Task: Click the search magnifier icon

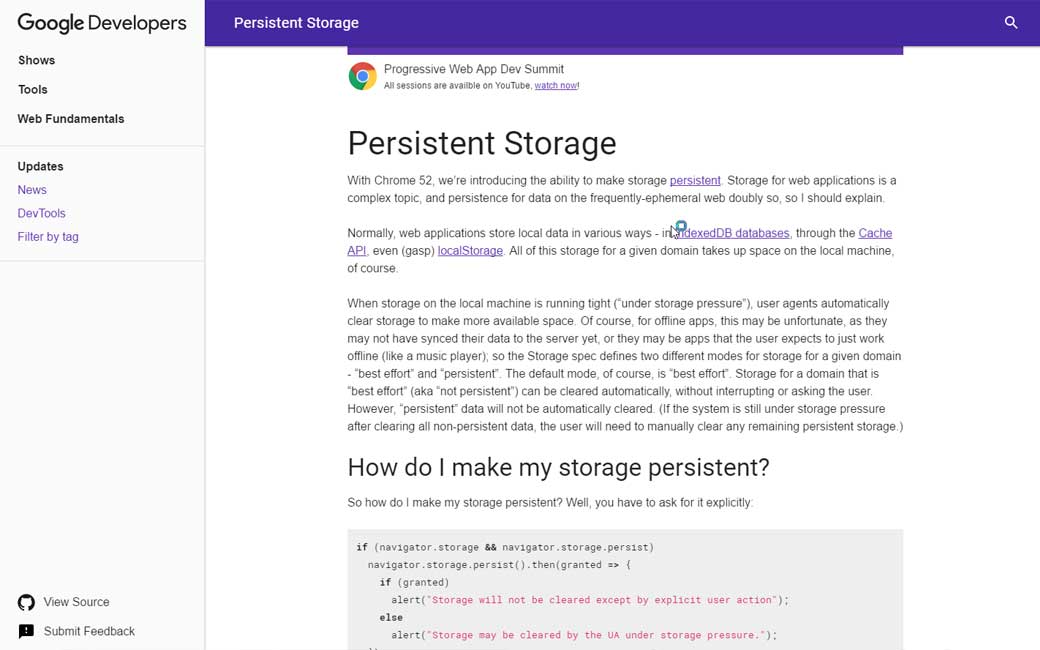Action: click(1011, 22)
